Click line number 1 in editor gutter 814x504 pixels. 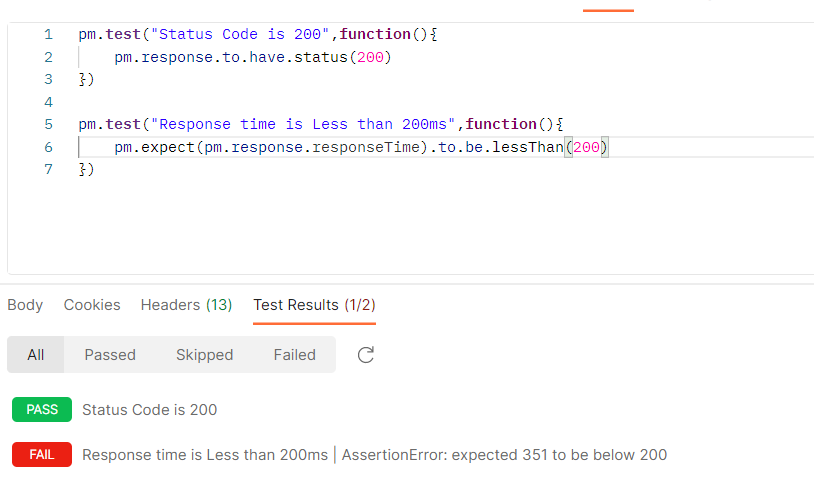tap(48, 34)
